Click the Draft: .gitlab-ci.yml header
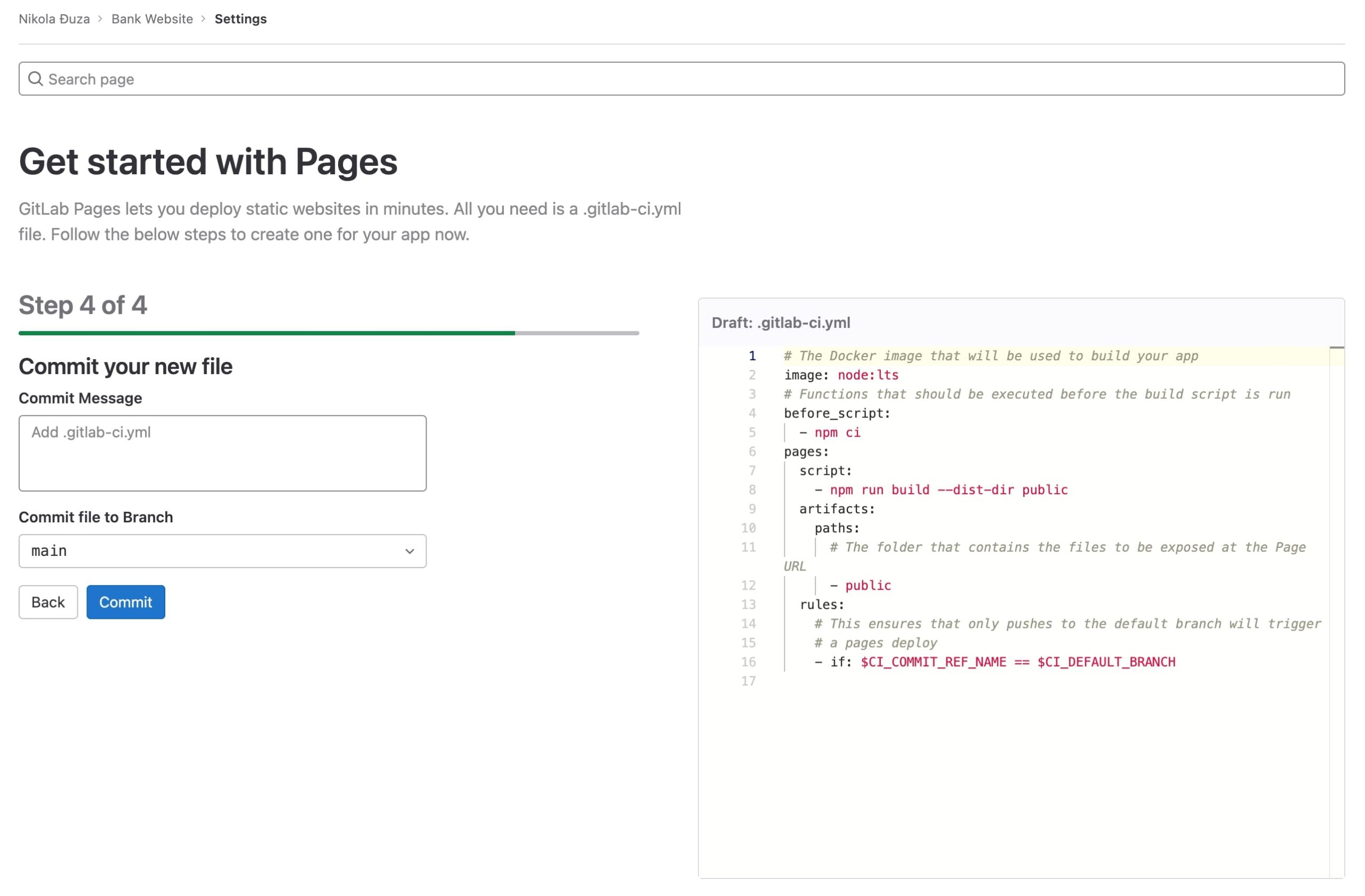 pyautogui.click(x=781, y=323)
